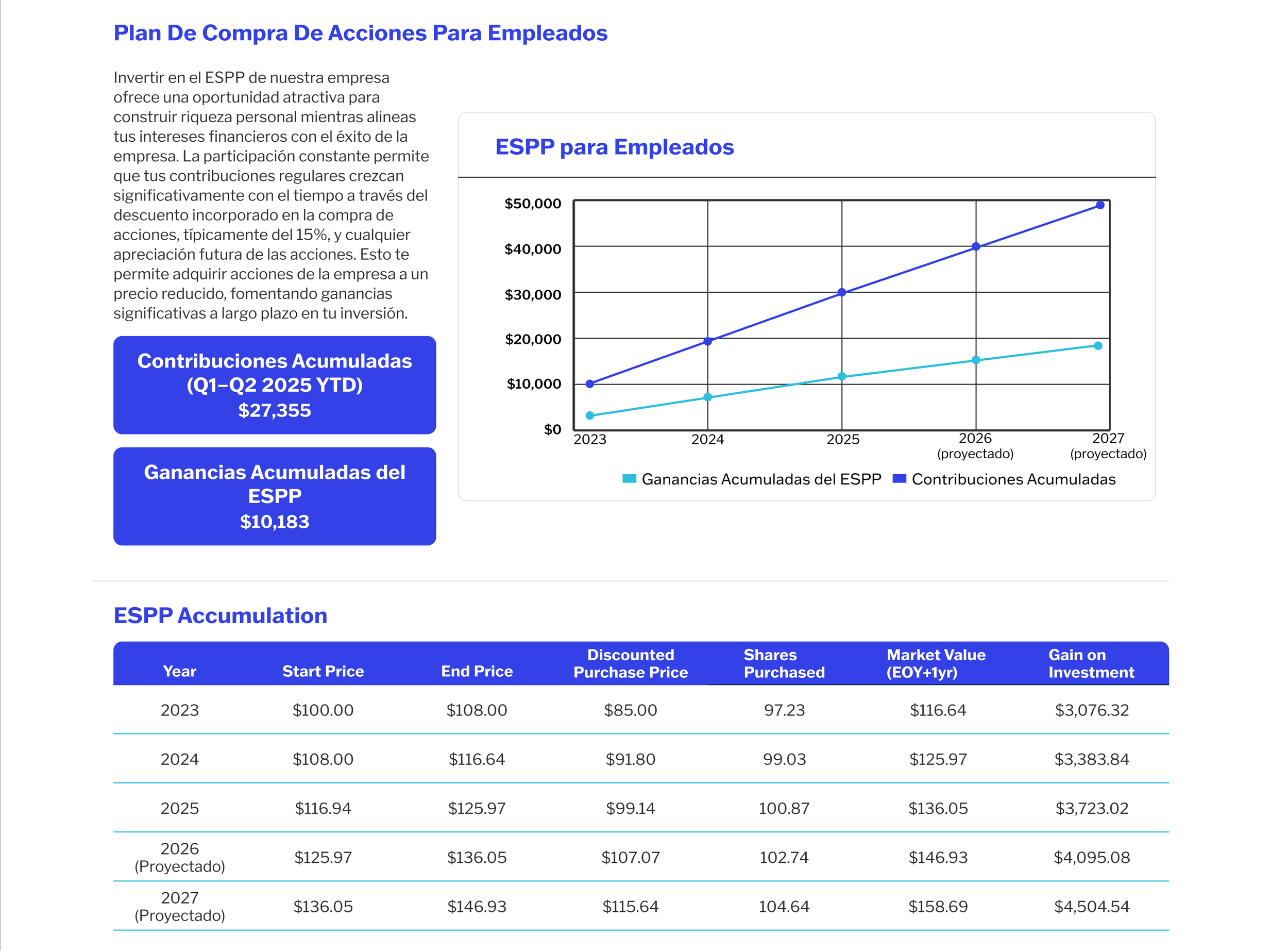Click the 2025 blue line data point
This screenshot has height=951, width=1288.
[842, 292]
